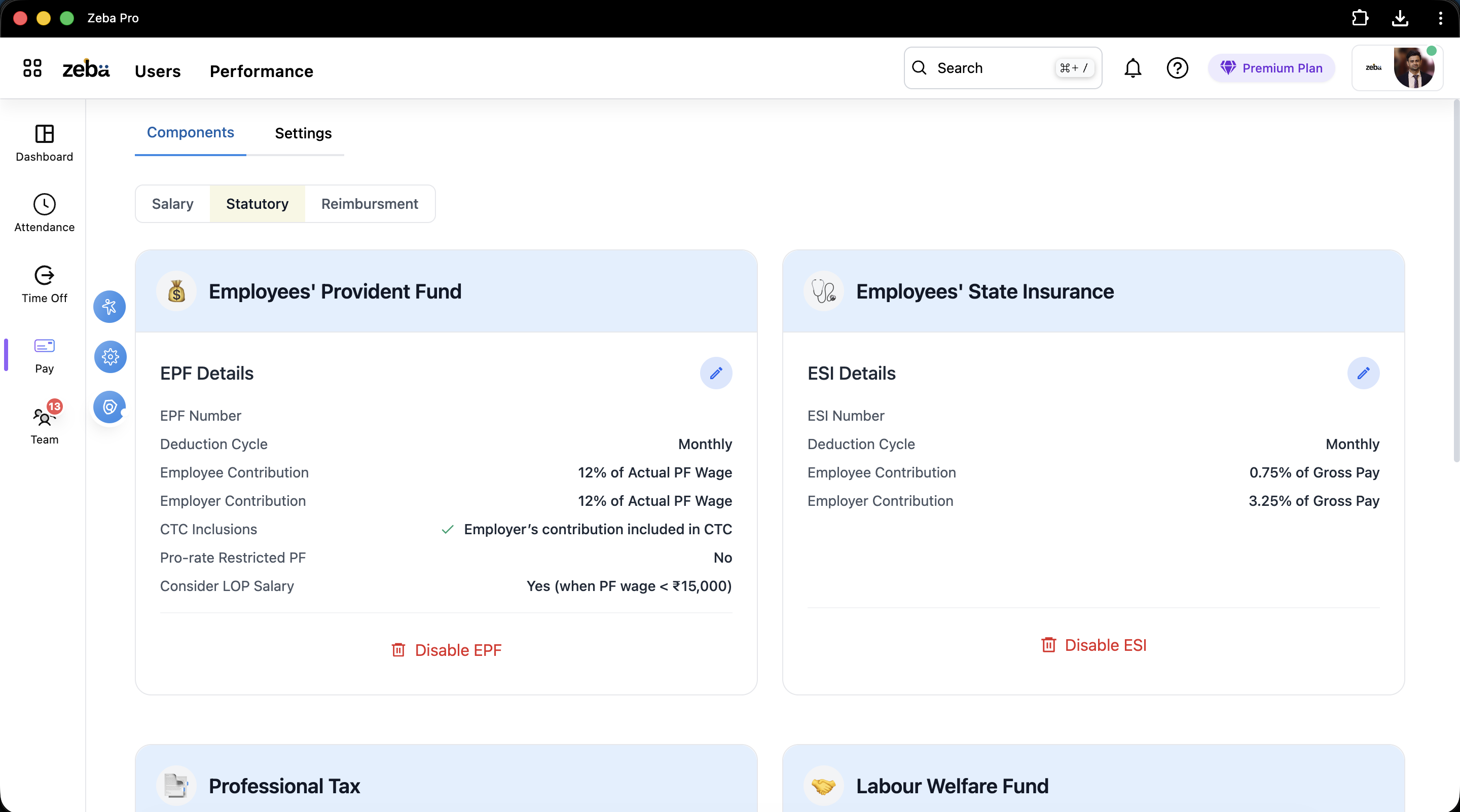The height and width of the screenshot is (812, 1460).
Task: Switch to the Settings tab
Action: [303, 133]
